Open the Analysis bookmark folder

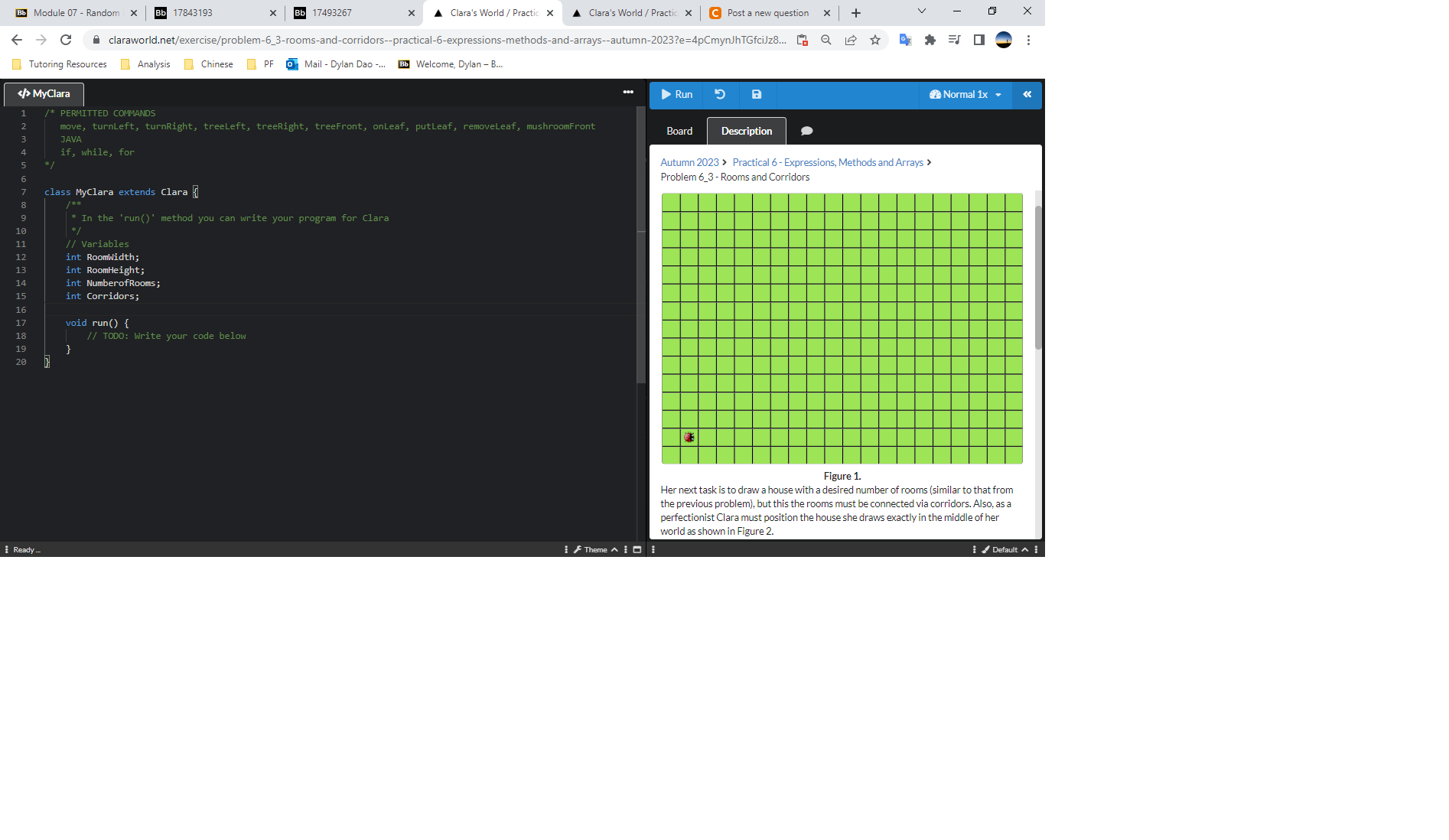[145, 64]
